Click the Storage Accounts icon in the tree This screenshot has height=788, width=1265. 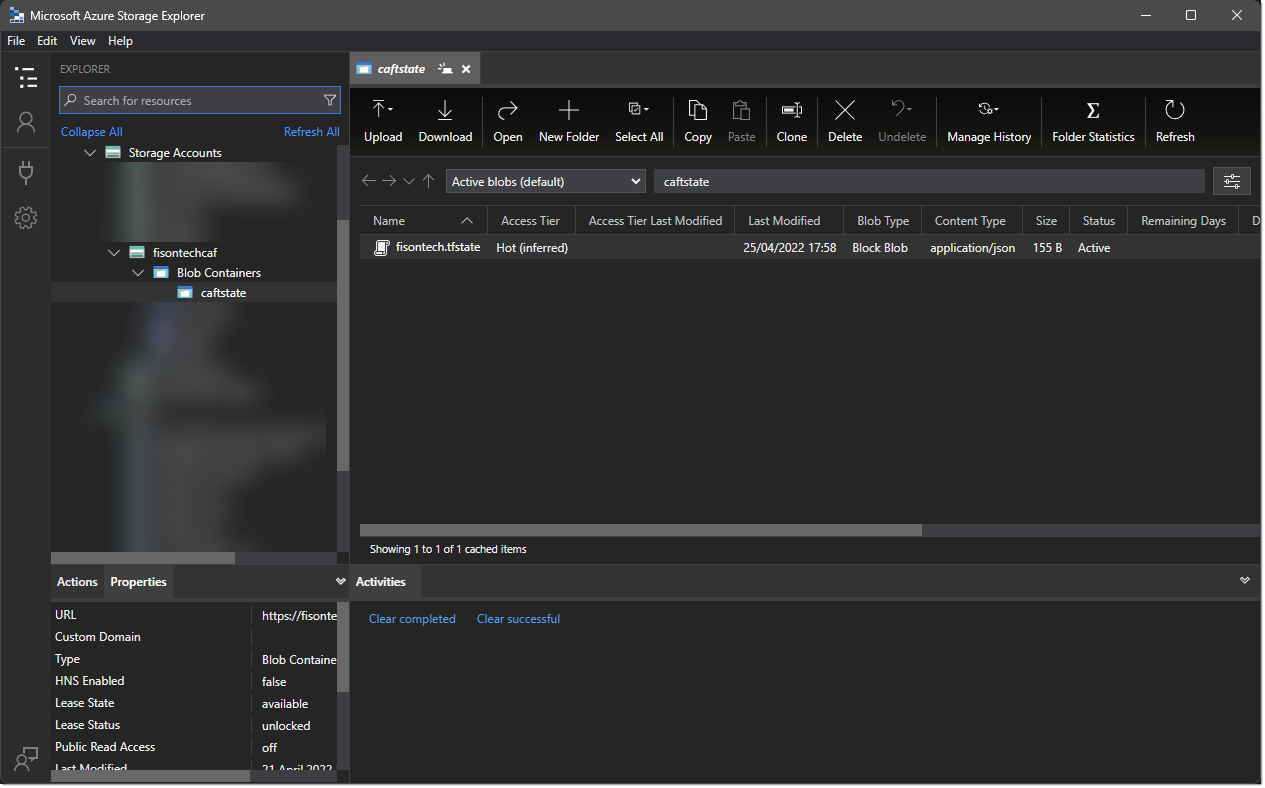click(114, 153)
